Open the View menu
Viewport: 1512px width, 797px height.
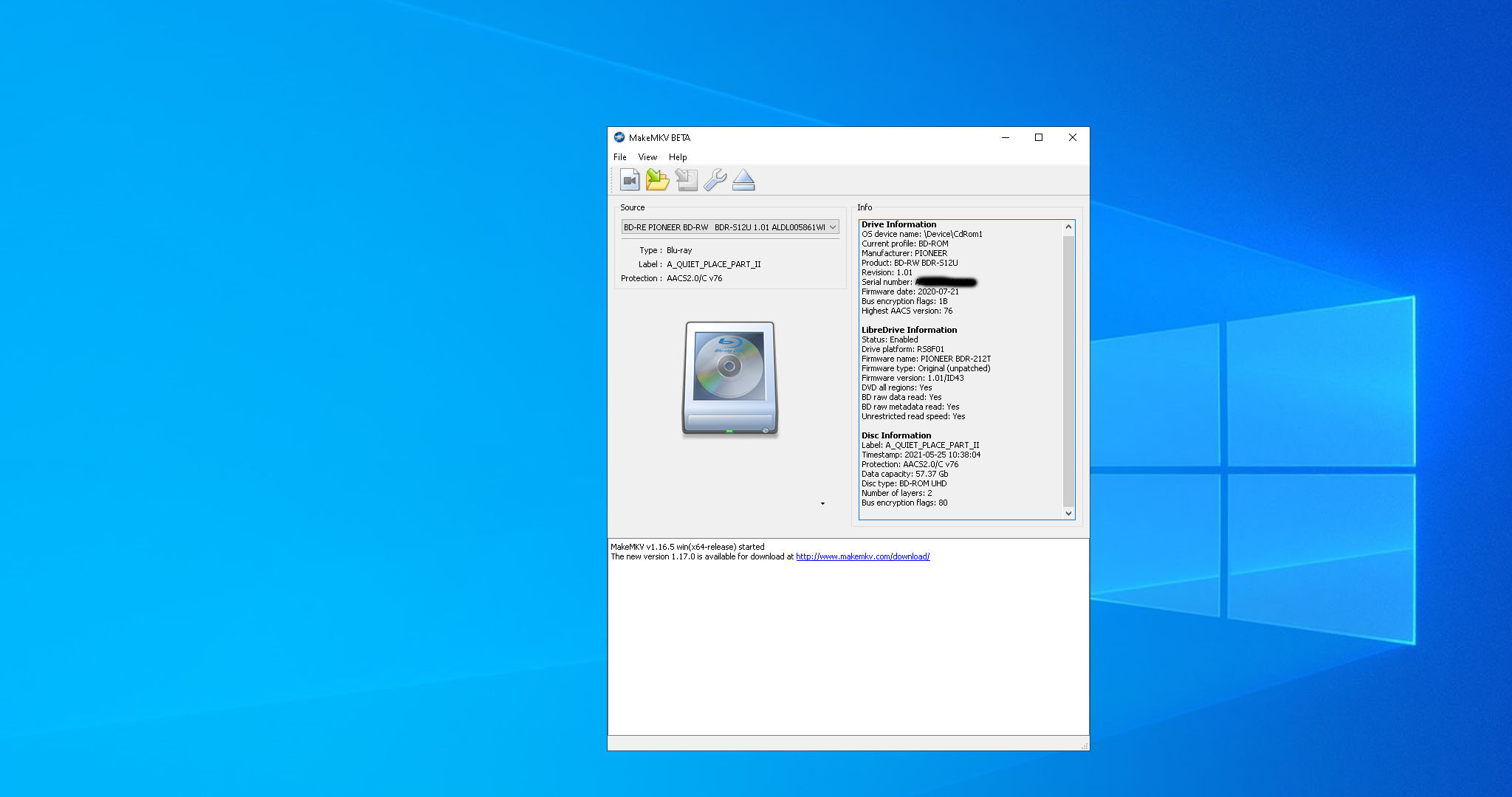click(x=647, y=157)
